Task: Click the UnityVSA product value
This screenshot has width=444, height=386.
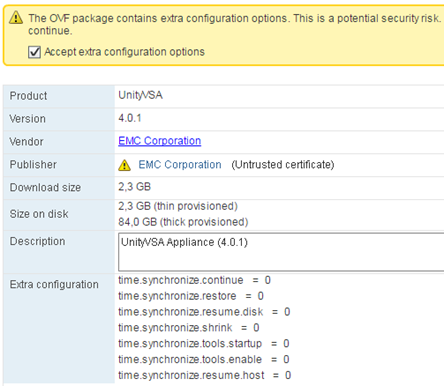Action: click(141, 95)
